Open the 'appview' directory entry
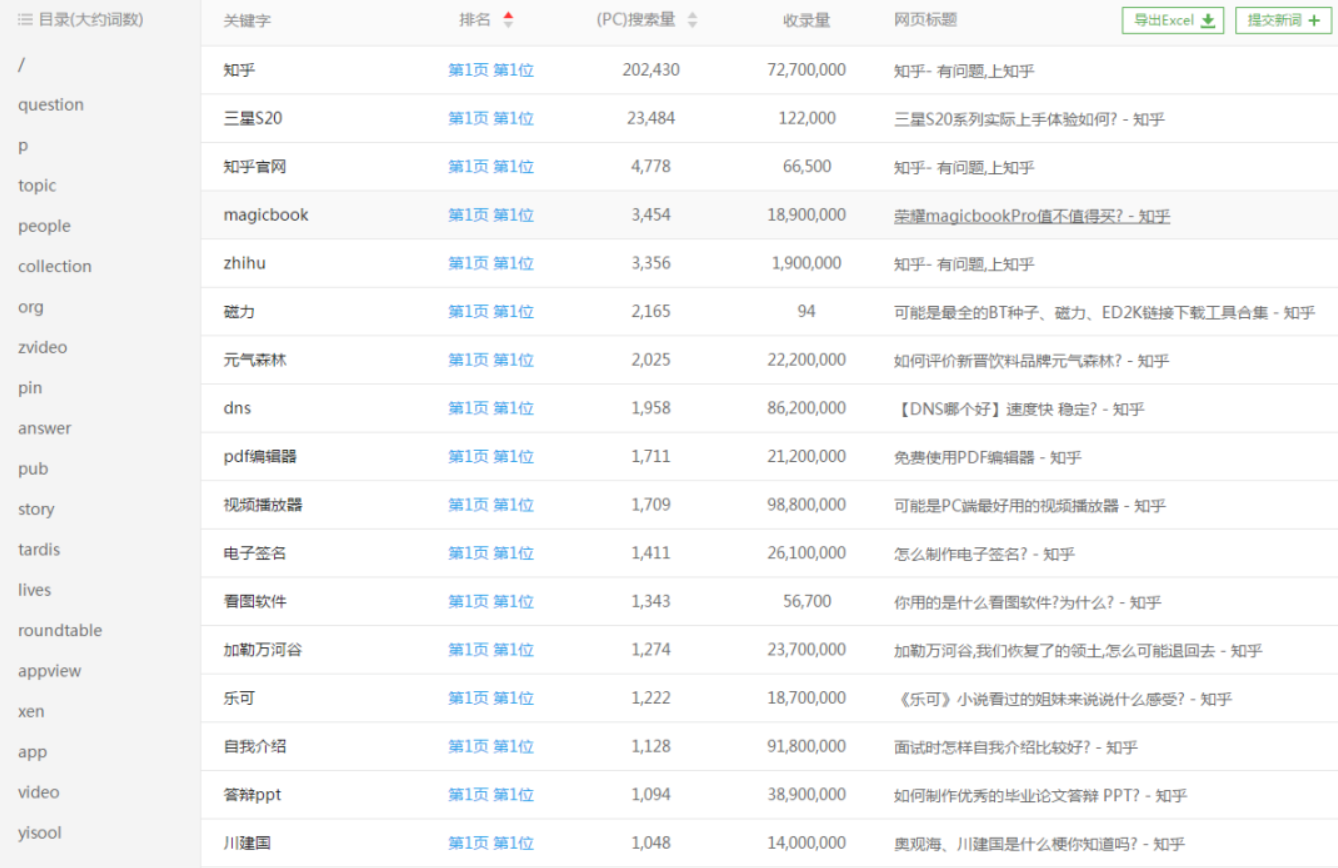The image size is (1338, 868). (x=49, y=672)
